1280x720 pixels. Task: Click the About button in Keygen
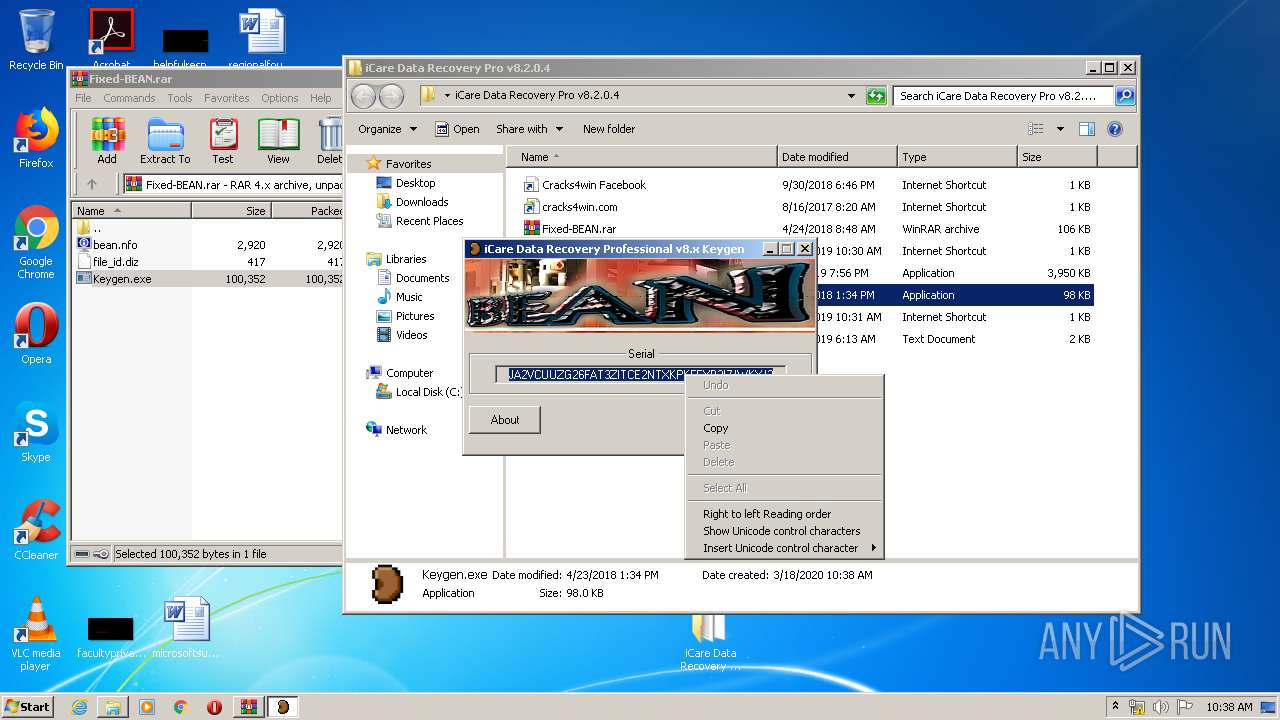(505, 420)
